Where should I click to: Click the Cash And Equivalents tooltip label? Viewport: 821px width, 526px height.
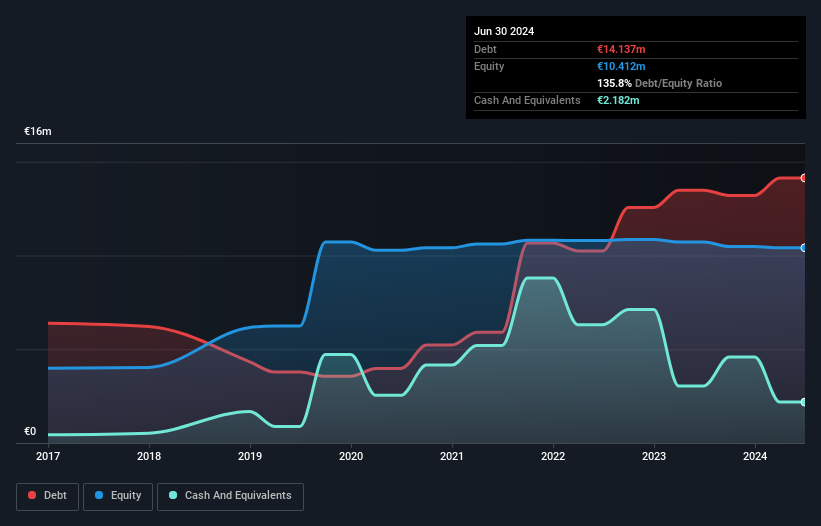[527, 100]
